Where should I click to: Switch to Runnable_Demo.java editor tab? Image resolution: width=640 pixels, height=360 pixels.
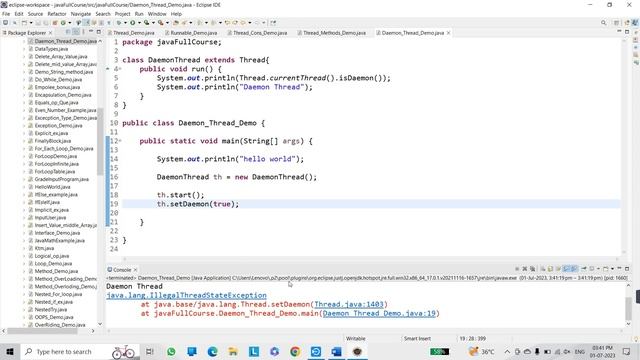[x=193, y=33]
